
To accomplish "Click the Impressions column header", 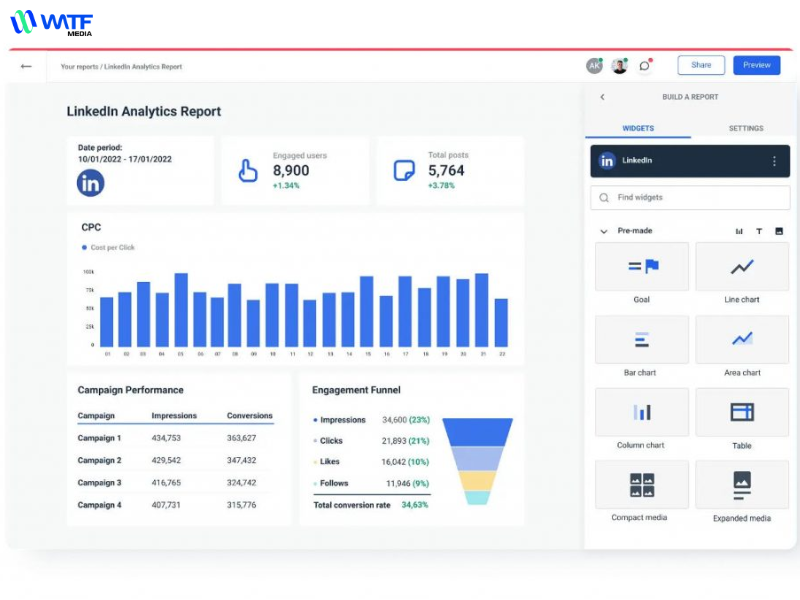I will [174, 416].
